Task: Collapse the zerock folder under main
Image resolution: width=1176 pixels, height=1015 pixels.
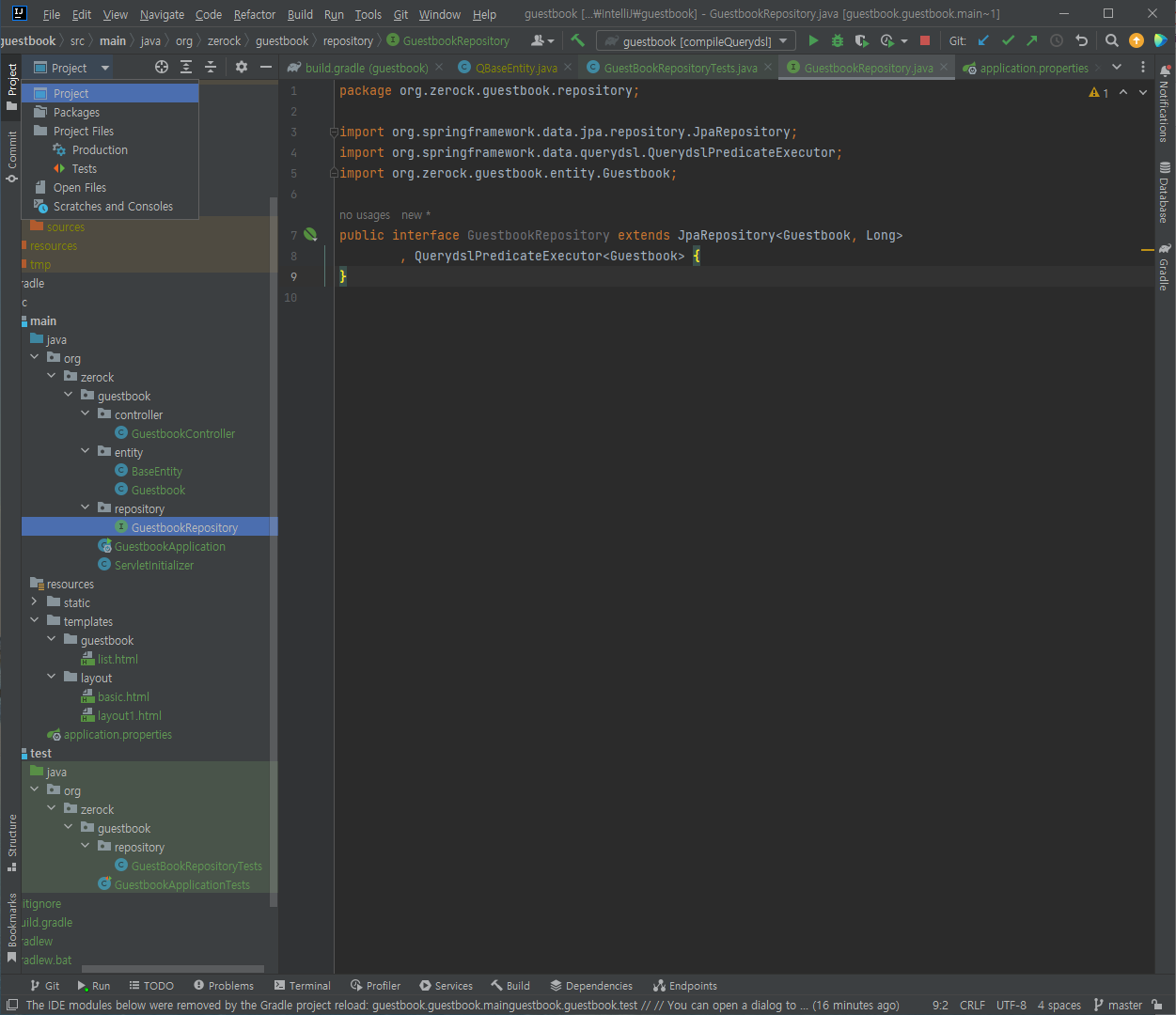Action: click(52, 376)
